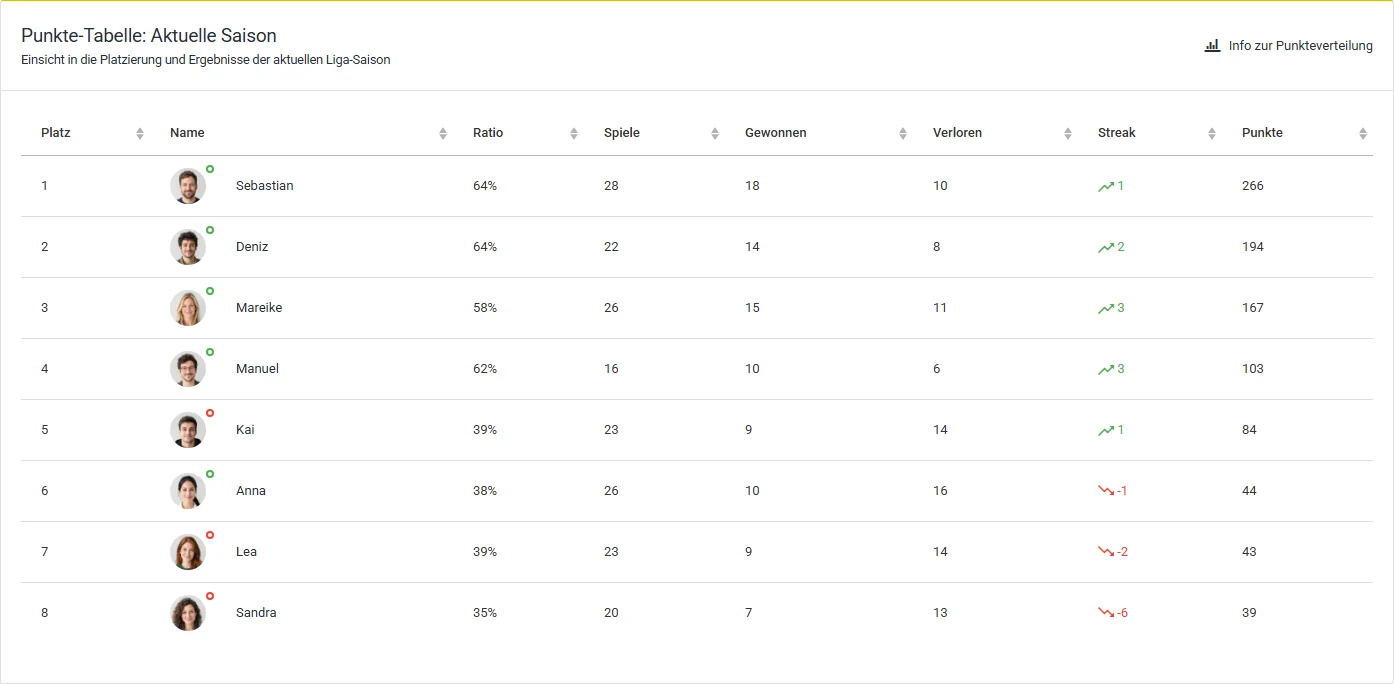Click the bar chart icon beside Info zur Punkteverteilung
The width and height of the screenshot is (1394, 684).
coord(1212,45)
